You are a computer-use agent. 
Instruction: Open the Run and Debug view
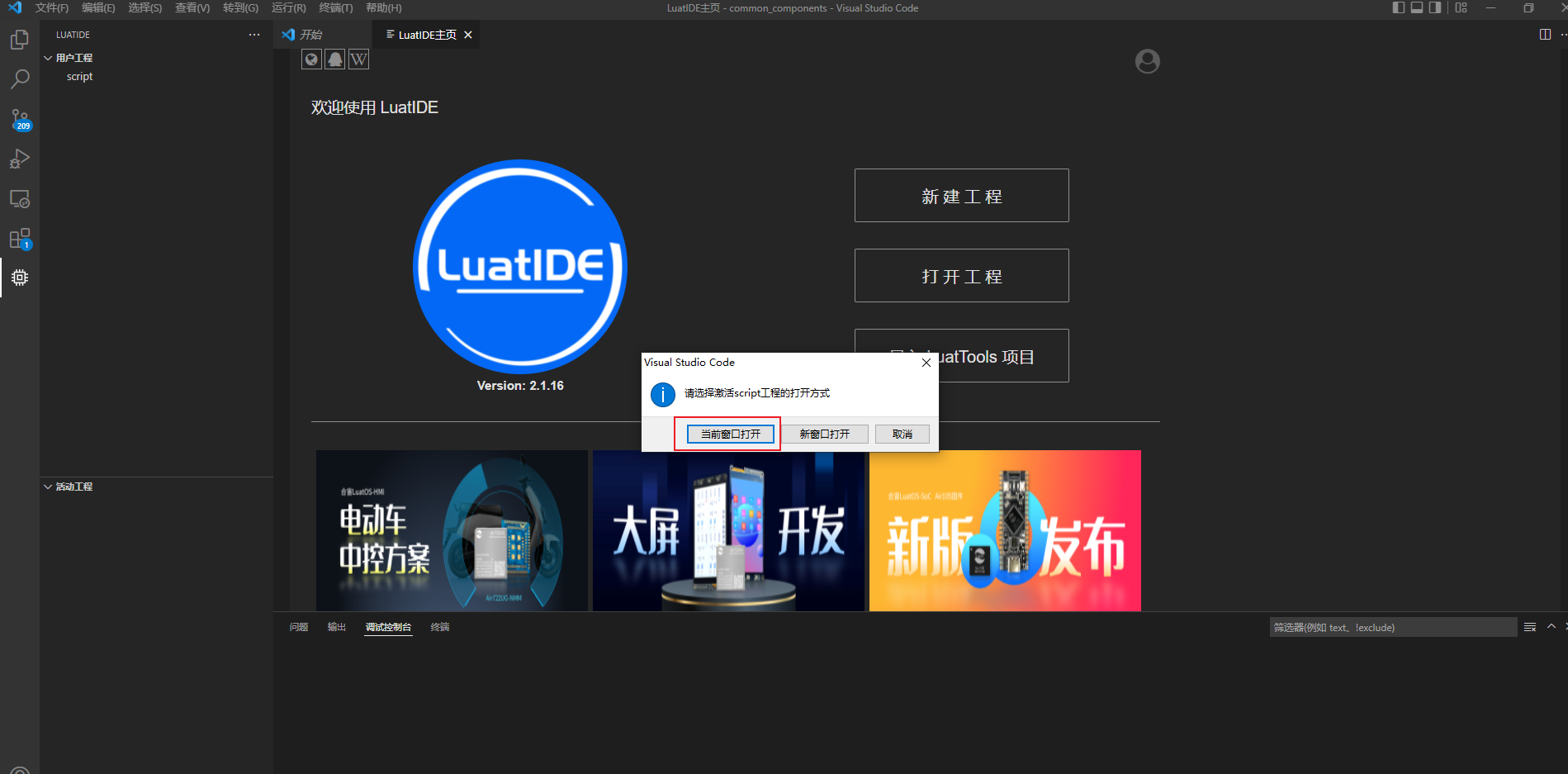20,159
